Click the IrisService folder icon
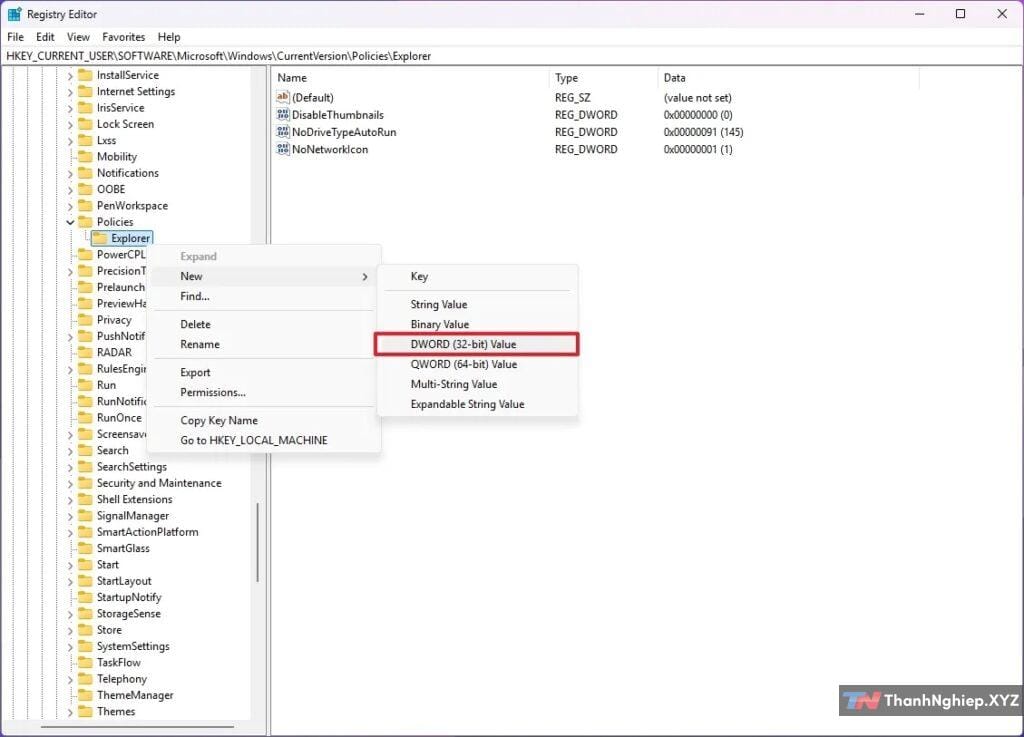This screenshot has height=737, width=1024. pyautogui.click(x=85, y=108)
